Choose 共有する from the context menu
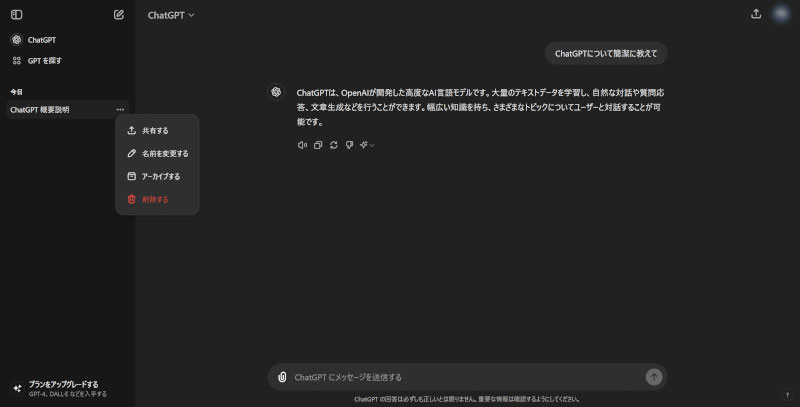The width and height of the screenshot is (800, 407). (x=157, y=131)
